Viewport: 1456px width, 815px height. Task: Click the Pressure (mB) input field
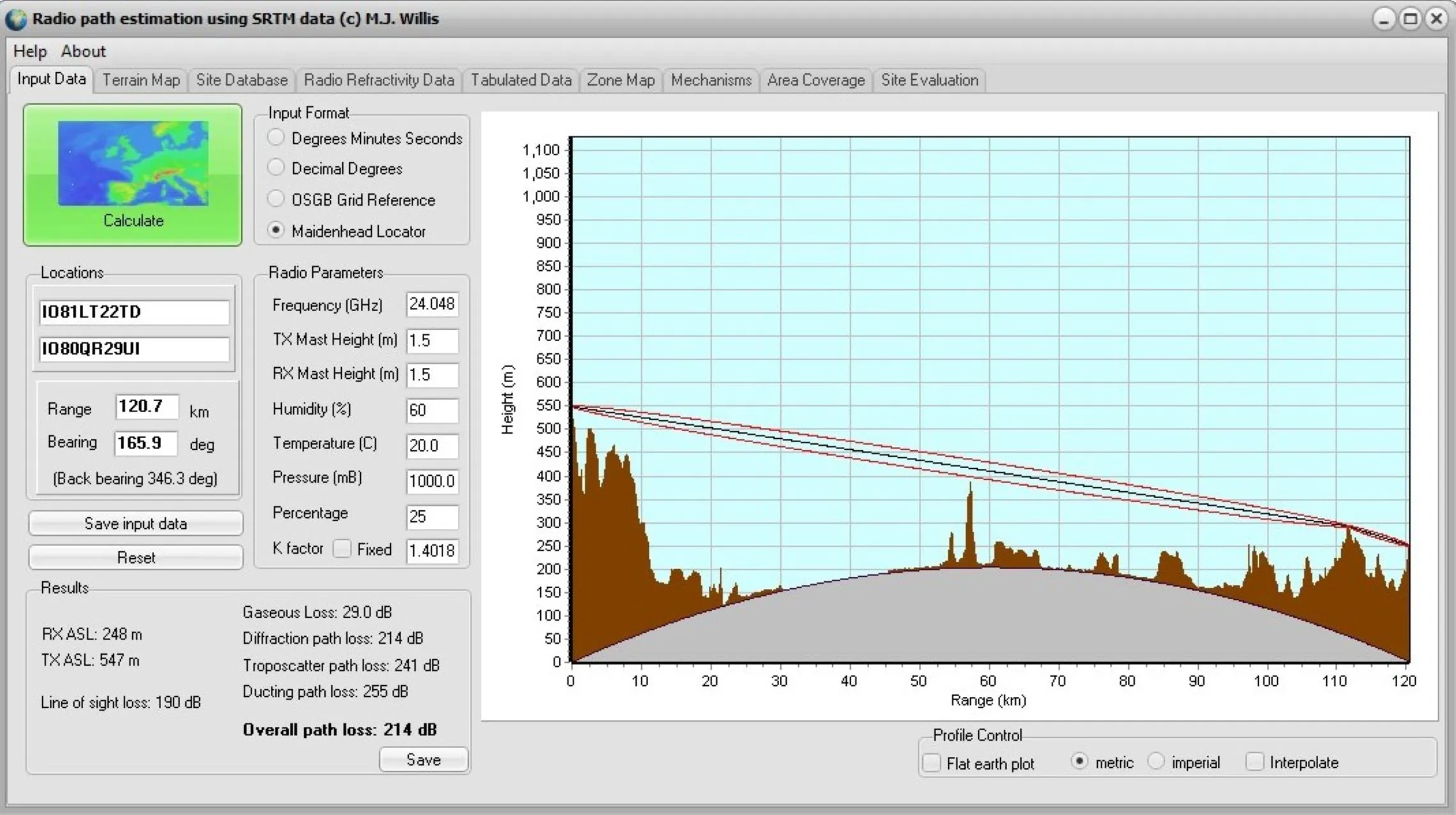tap(432, 481)
